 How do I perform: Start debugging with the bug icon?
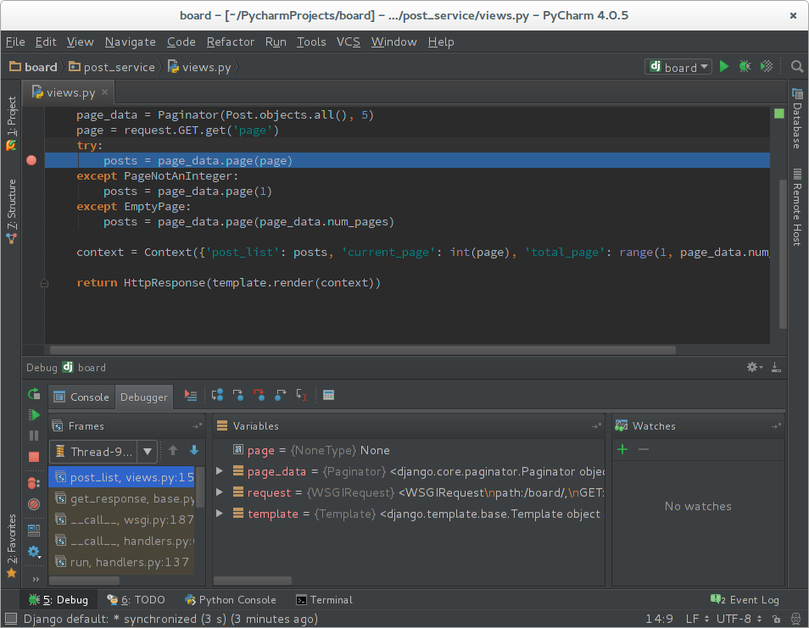tap(745, 67)
